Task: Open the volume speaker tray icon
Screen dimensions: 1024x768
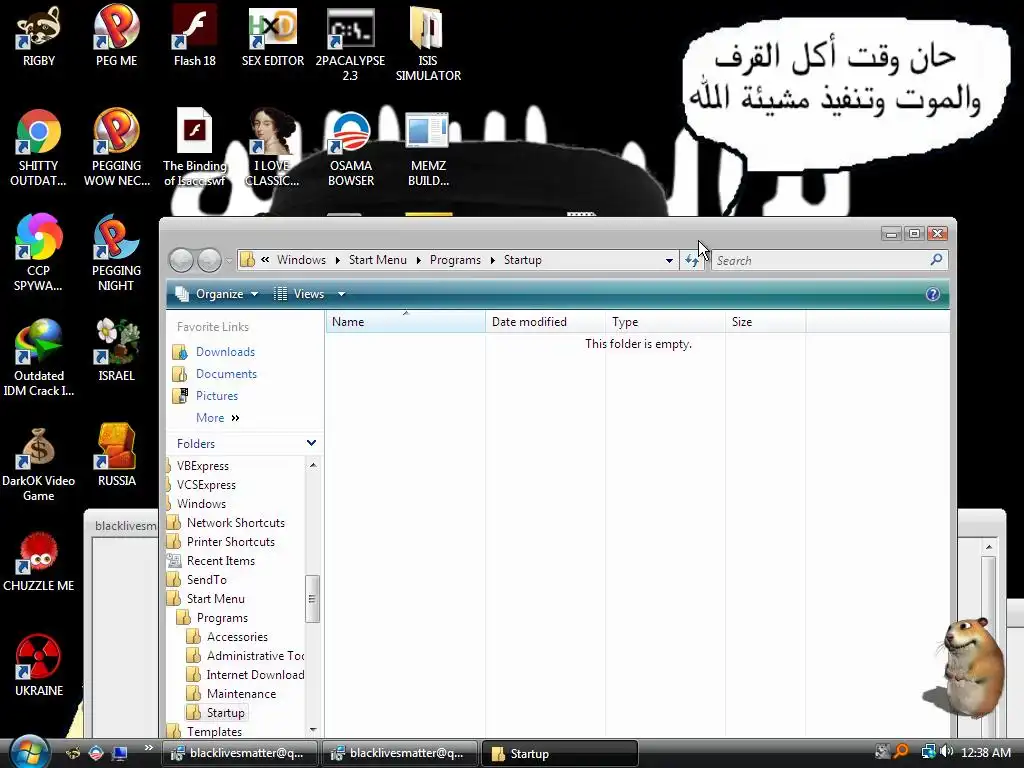Action: coord(947,752)
